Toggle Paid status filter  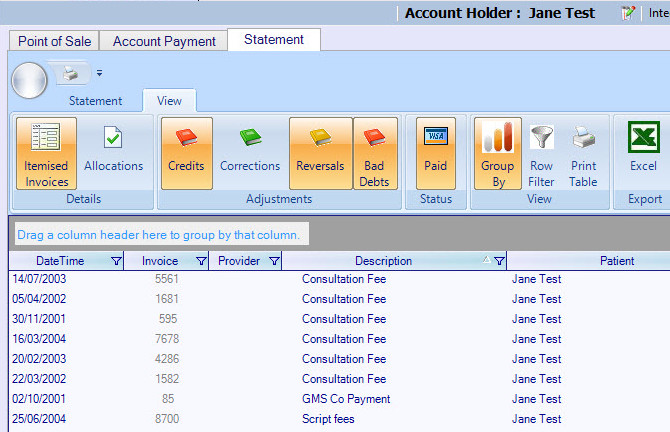(x=435, y=153)
